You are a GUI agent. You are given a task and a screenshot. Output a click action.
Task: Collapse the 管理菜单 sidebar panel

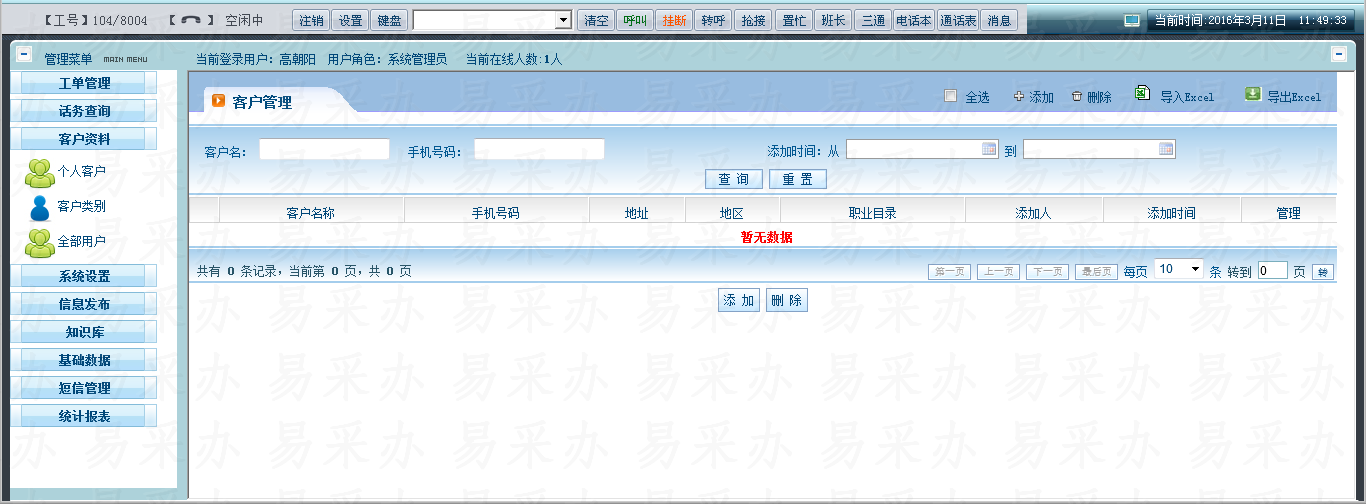pyautogui.click(x=24, y=54)
